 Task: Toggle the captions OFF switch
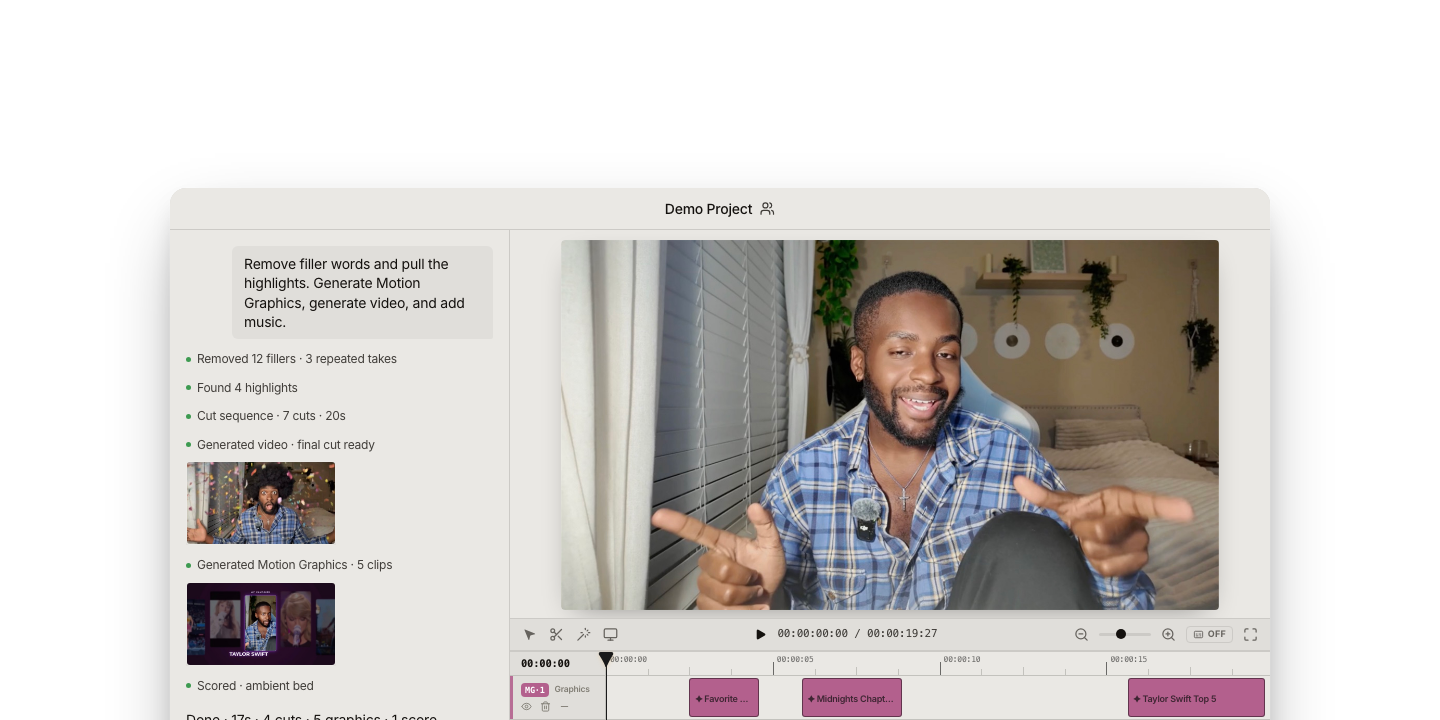1209,634
